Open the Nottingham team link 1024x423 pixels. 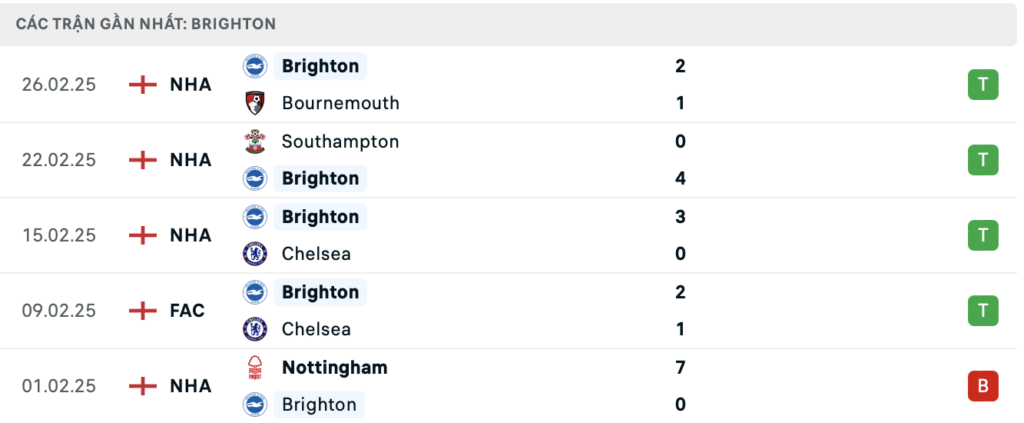tap(334, 368)
